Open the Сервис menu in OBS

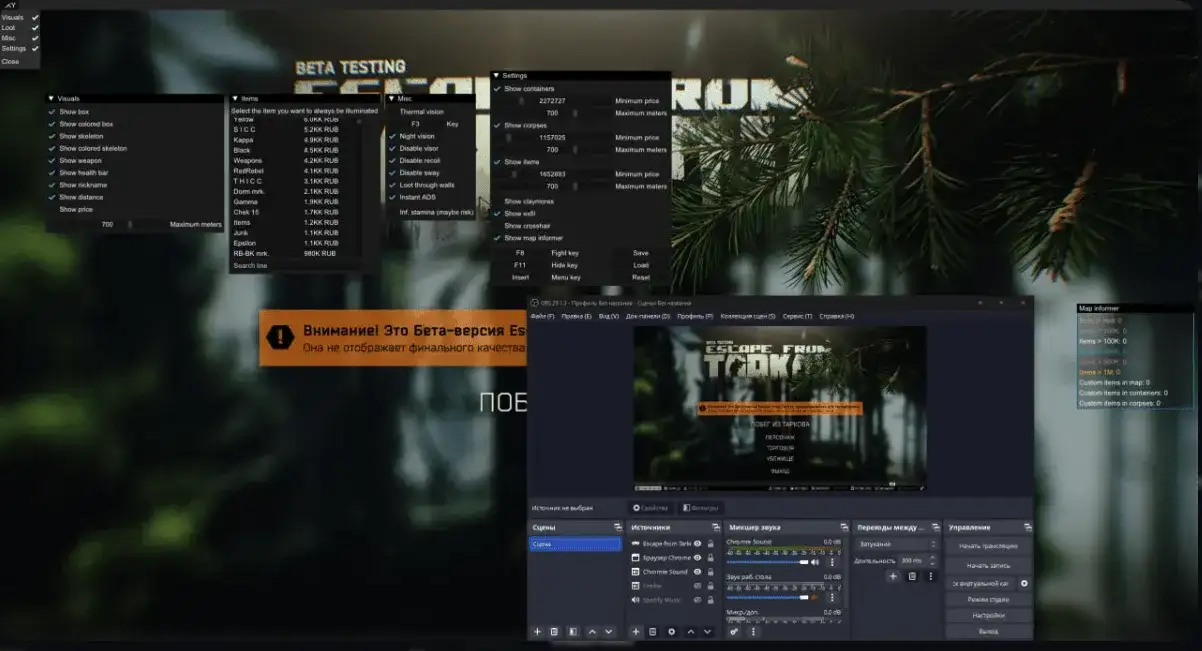click(x=797, y=316)
